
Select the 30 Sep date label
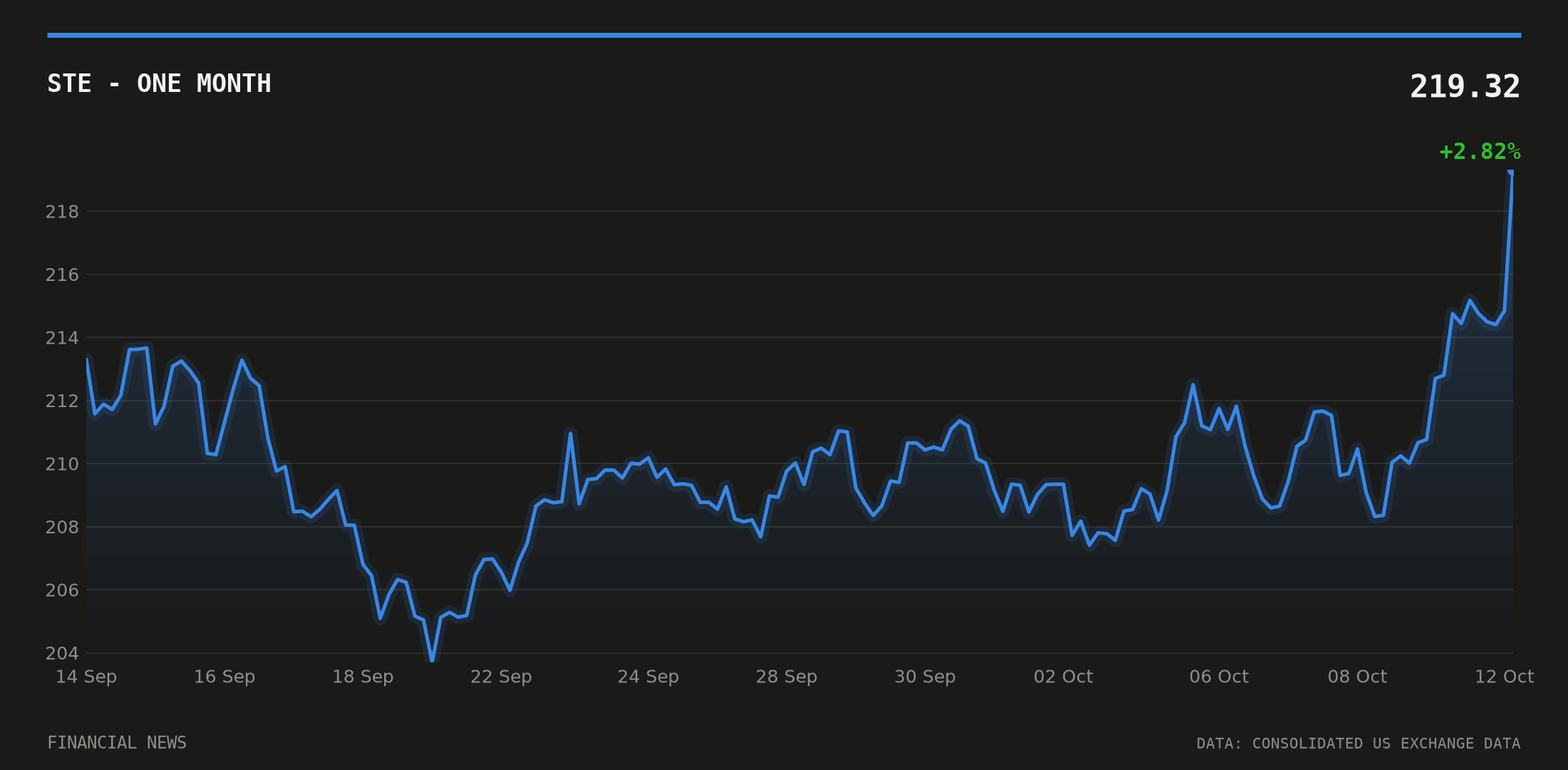pos(925,677)
